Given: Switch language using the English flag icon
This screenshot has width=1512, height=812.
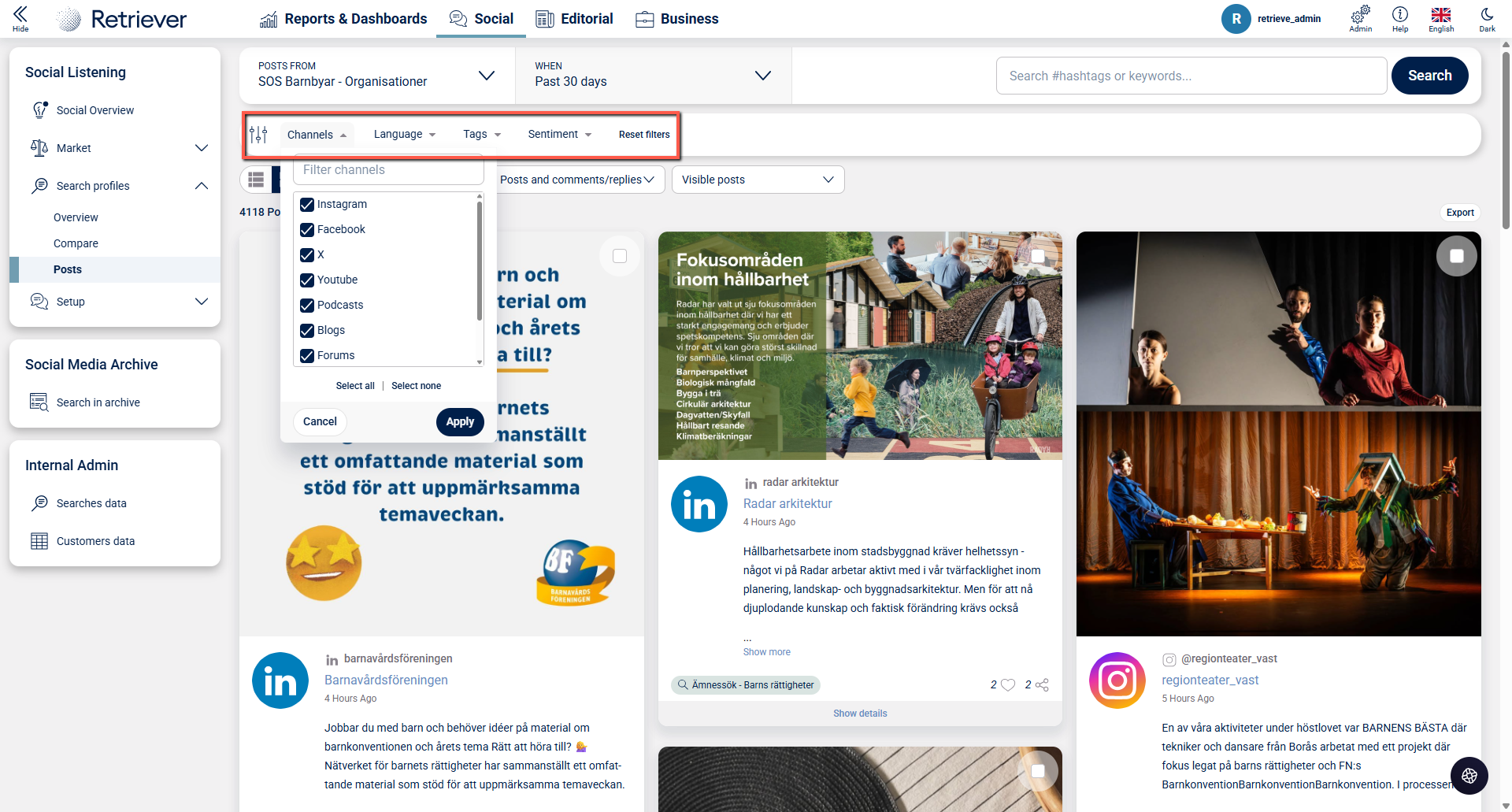Looking at the screenshot, I should (x=1441, y=18).
